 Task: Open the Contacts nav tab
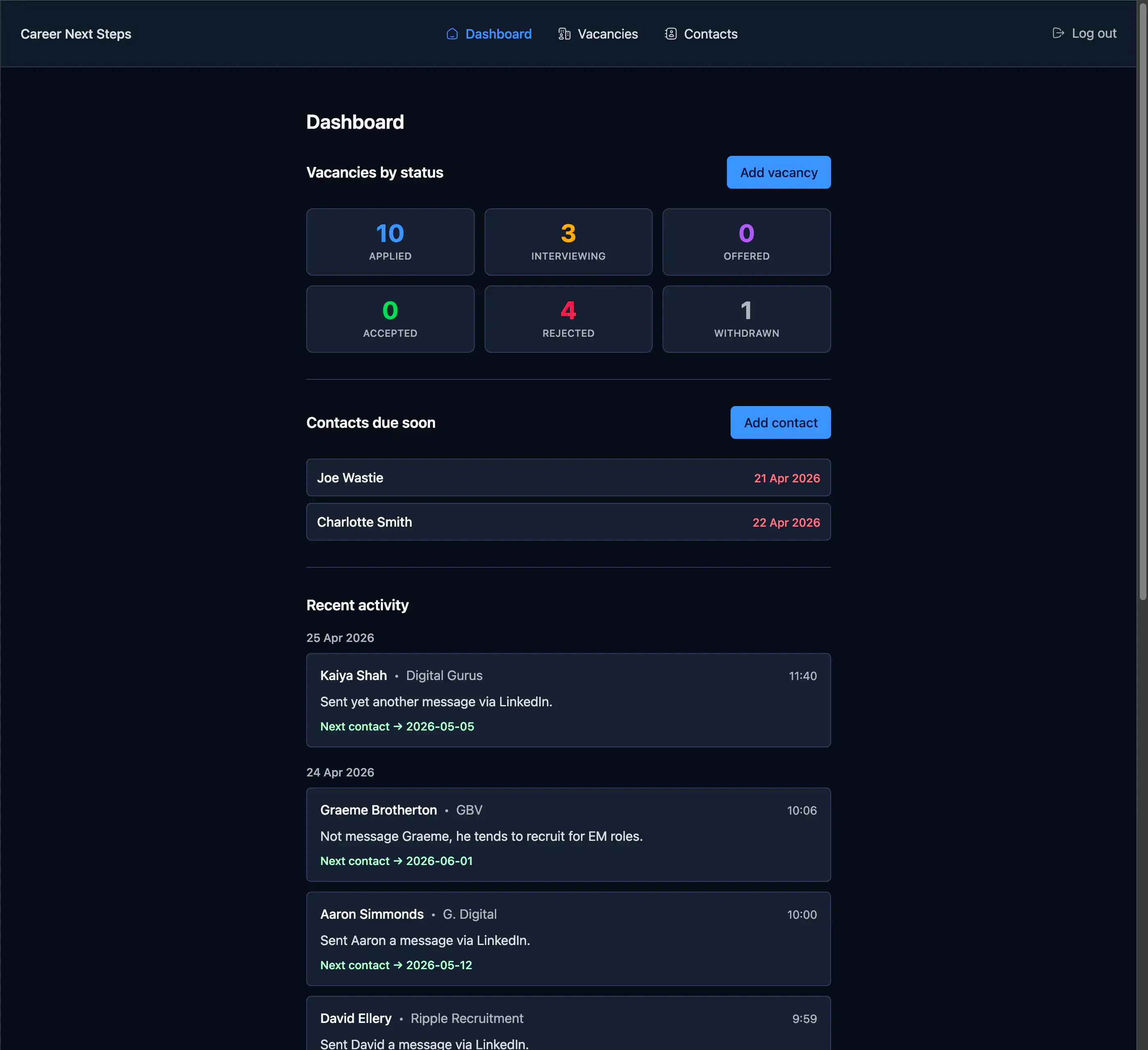pyautogui.click(x=710, y=34)
